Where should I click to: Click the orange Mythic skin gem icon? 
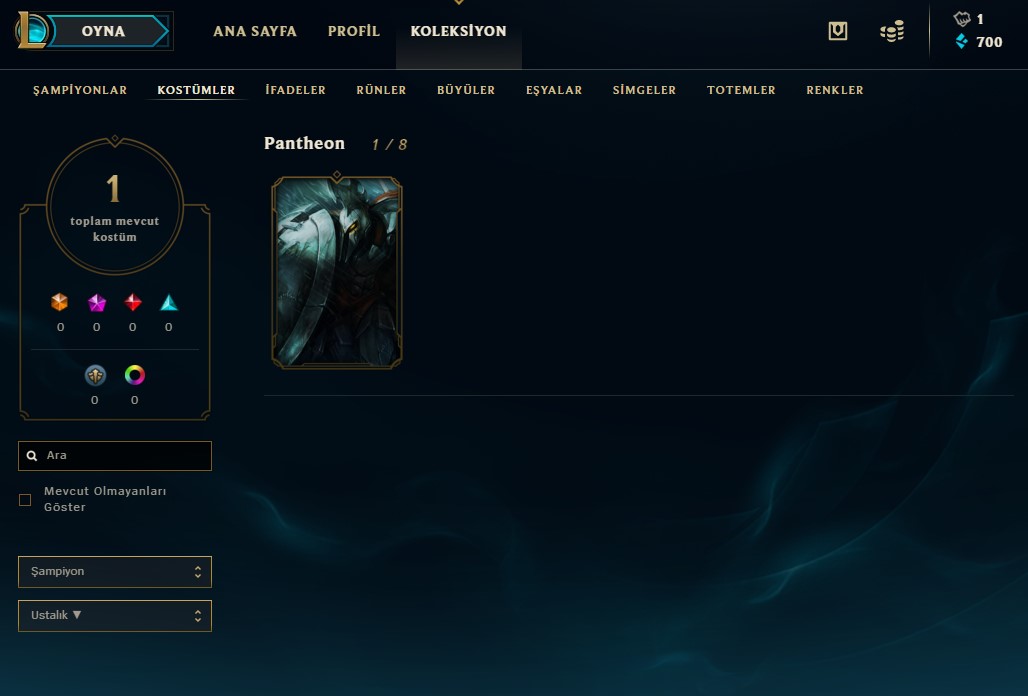pos(60,302)
